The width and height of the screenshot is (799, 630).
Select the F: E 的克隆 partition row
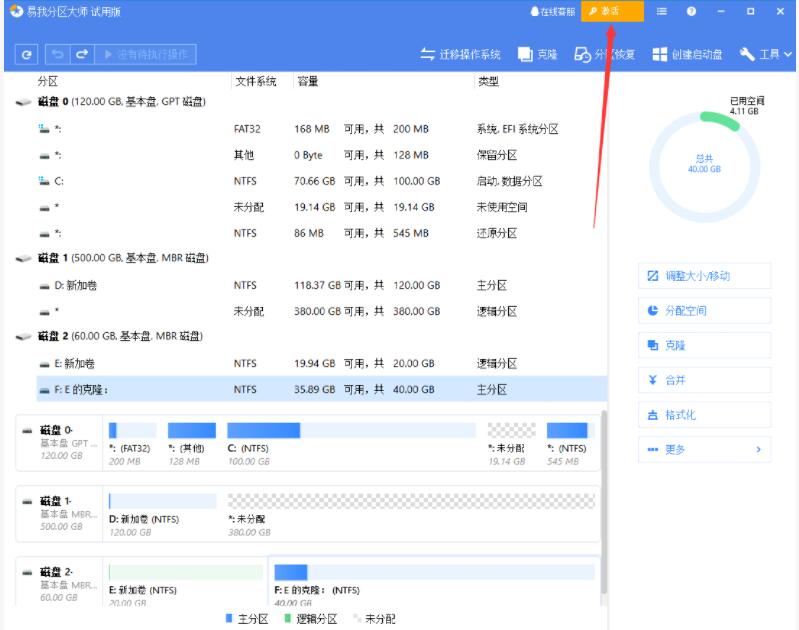coord(322,389)
